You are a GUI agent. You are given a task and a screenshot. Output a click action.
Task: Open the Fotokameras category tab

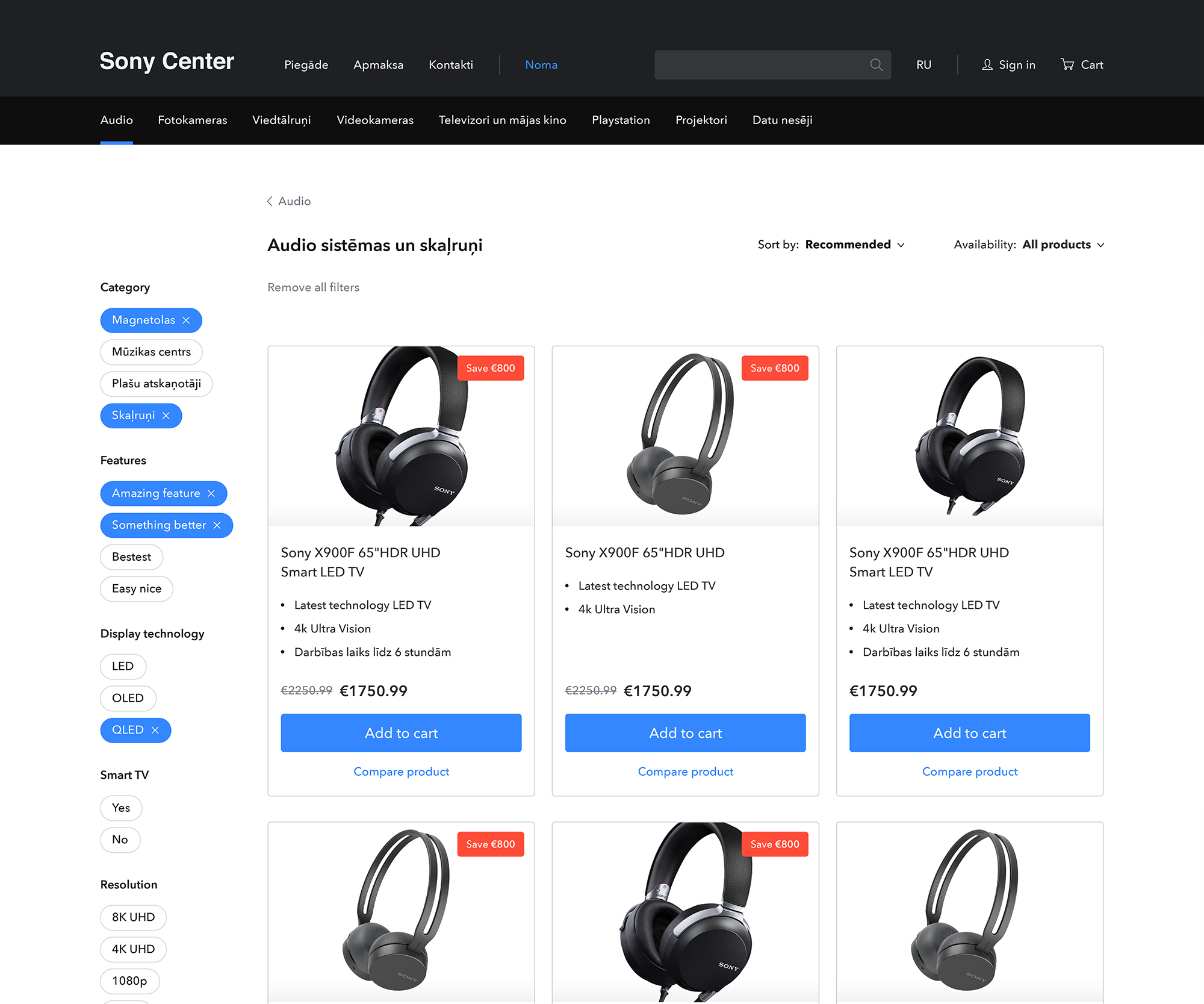pyautogui.click(x=193, y=120)
